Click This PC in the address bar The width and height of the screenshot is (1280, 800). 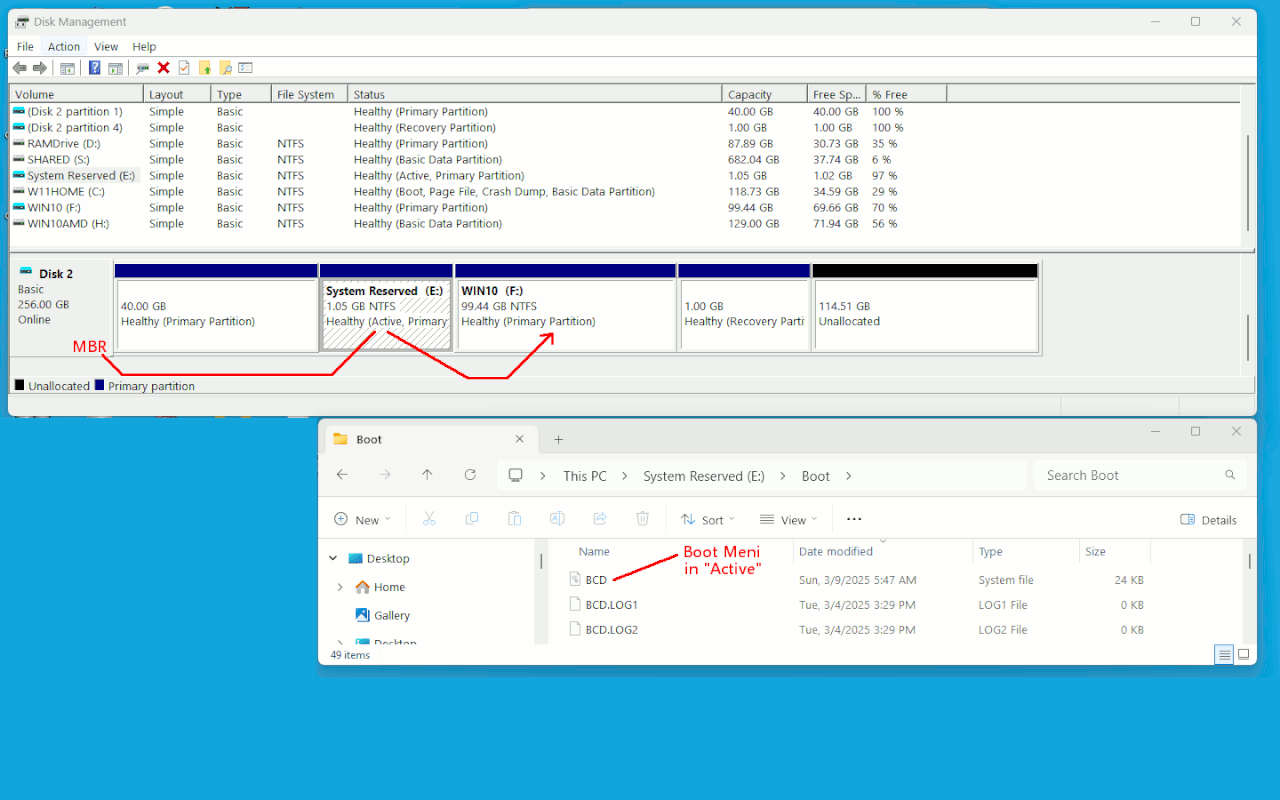[585, 476]
